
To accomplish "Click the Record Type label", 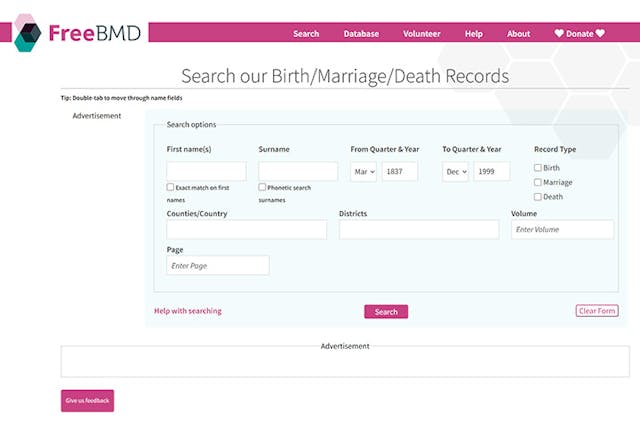I will [555, 149].
